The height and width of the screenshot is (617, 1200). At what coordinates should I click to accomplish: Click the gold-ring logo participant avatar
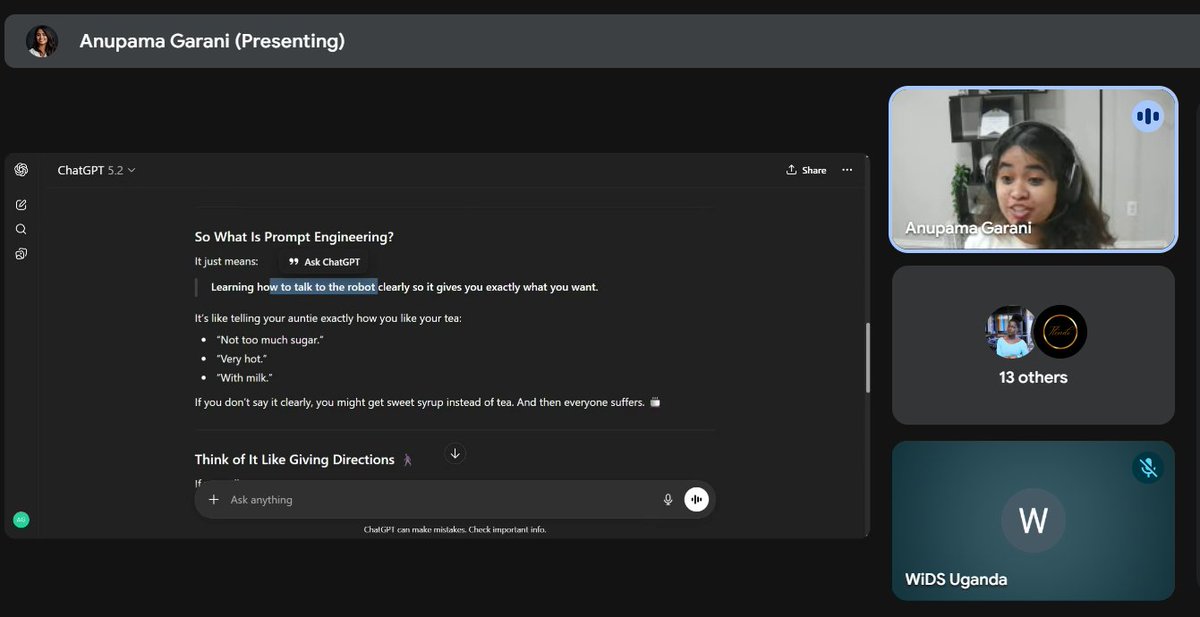[1060, 332]
